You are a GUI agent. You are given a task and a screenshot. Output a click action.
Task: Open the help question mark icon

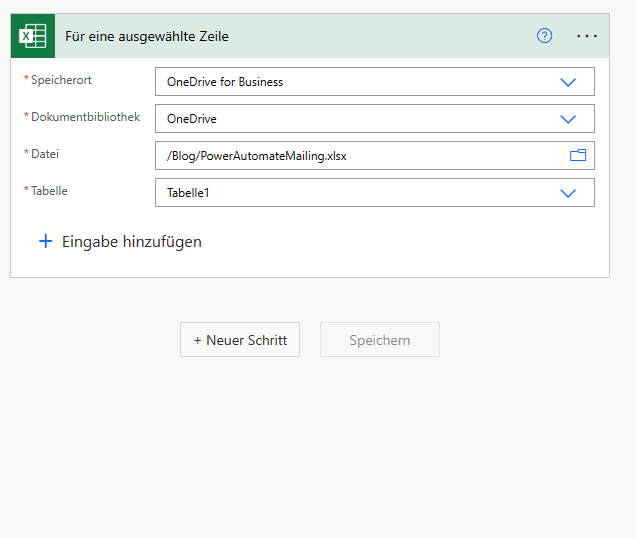(x=544, y=36)
